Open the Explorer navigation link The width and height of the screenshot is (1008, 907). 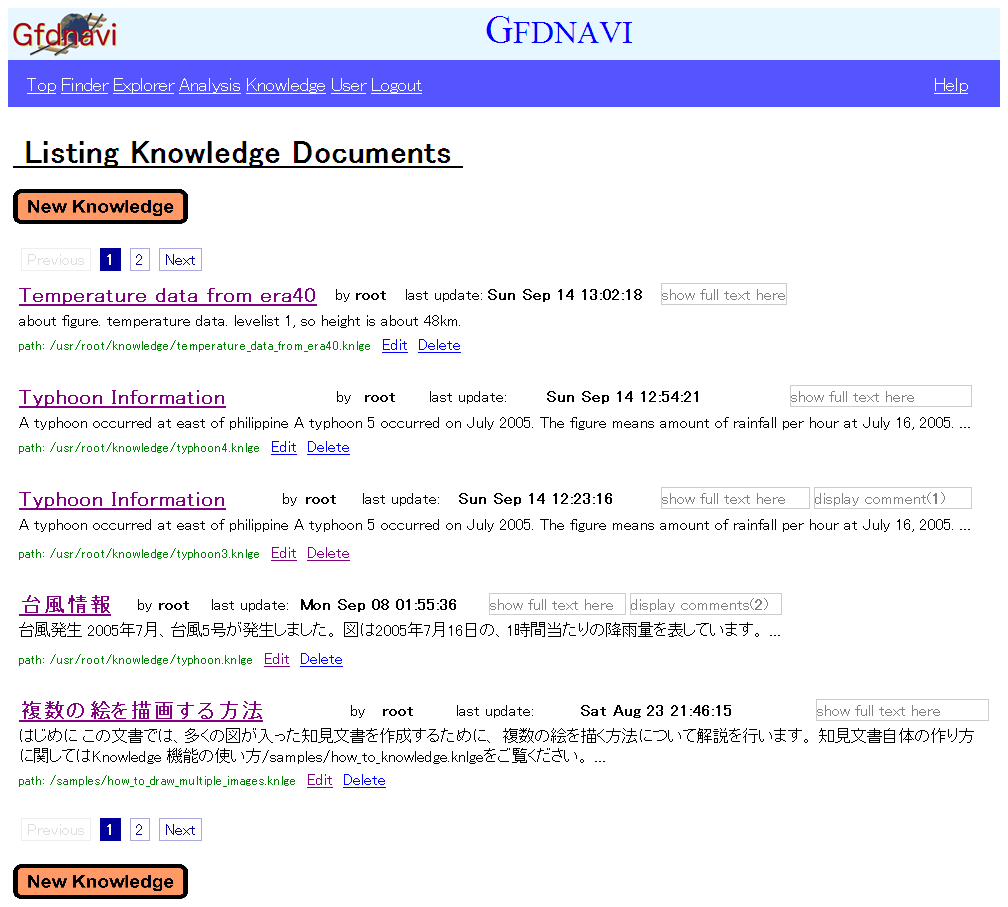click(143, 86)
